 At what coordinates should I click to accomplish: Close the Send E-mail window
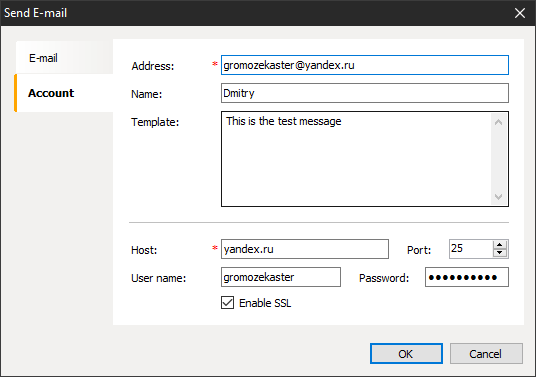click(520, 13)
